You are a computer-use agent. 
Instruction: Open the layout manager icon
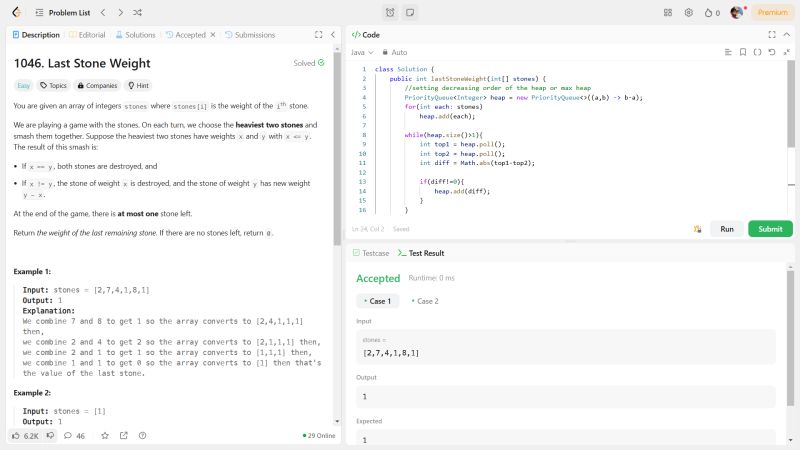[668, 12]
